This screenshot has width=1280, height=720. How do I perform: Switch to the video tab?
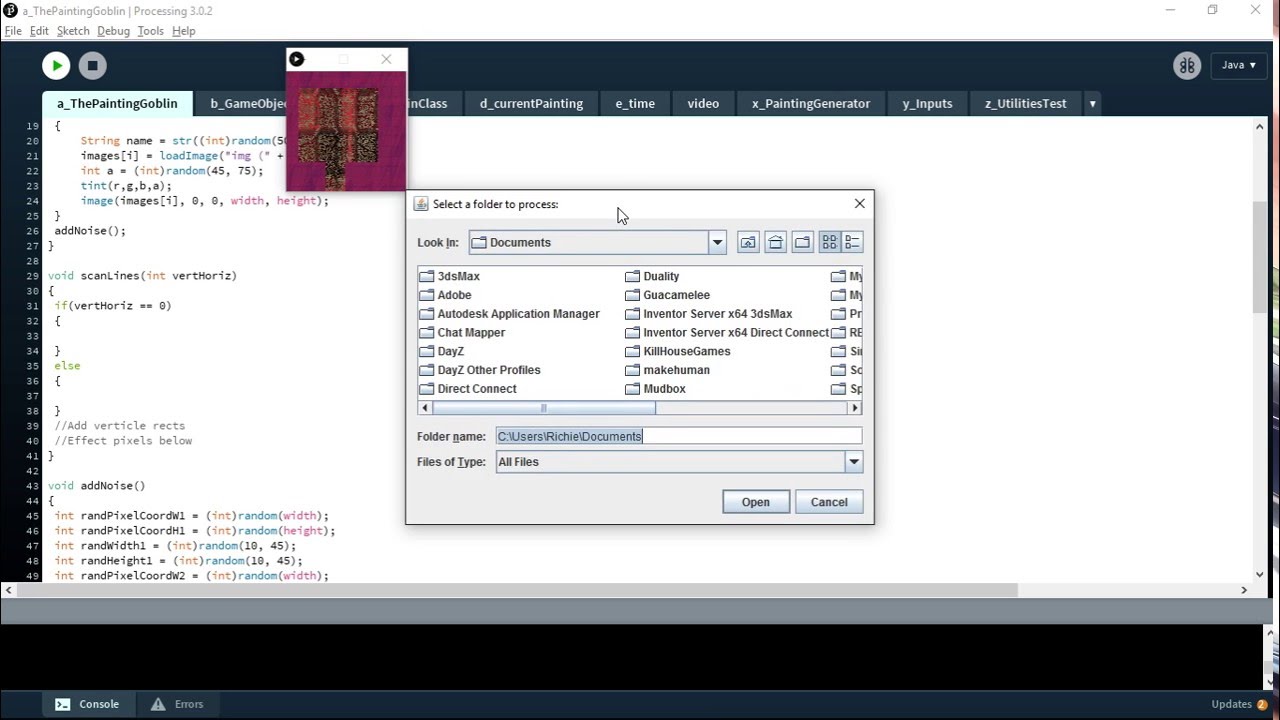point(703,104)
